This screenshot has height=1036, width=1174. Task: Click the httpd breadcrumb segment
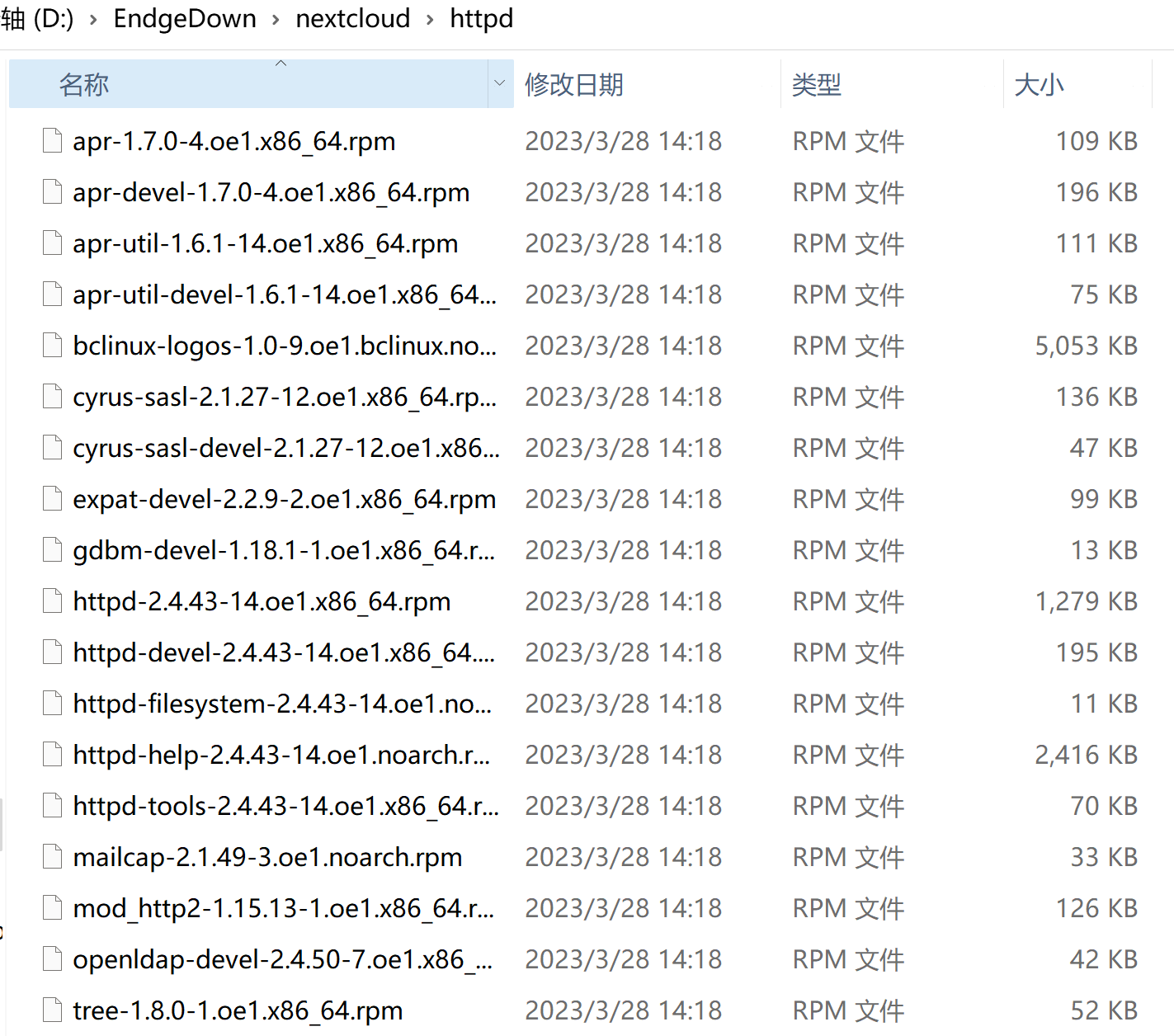482,19
